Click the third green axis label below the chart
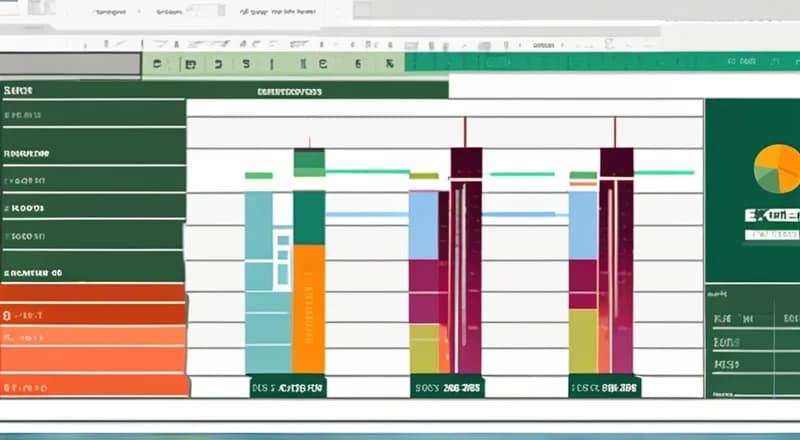This screenshot has height=440, width=800. click(x=605, y=387)
